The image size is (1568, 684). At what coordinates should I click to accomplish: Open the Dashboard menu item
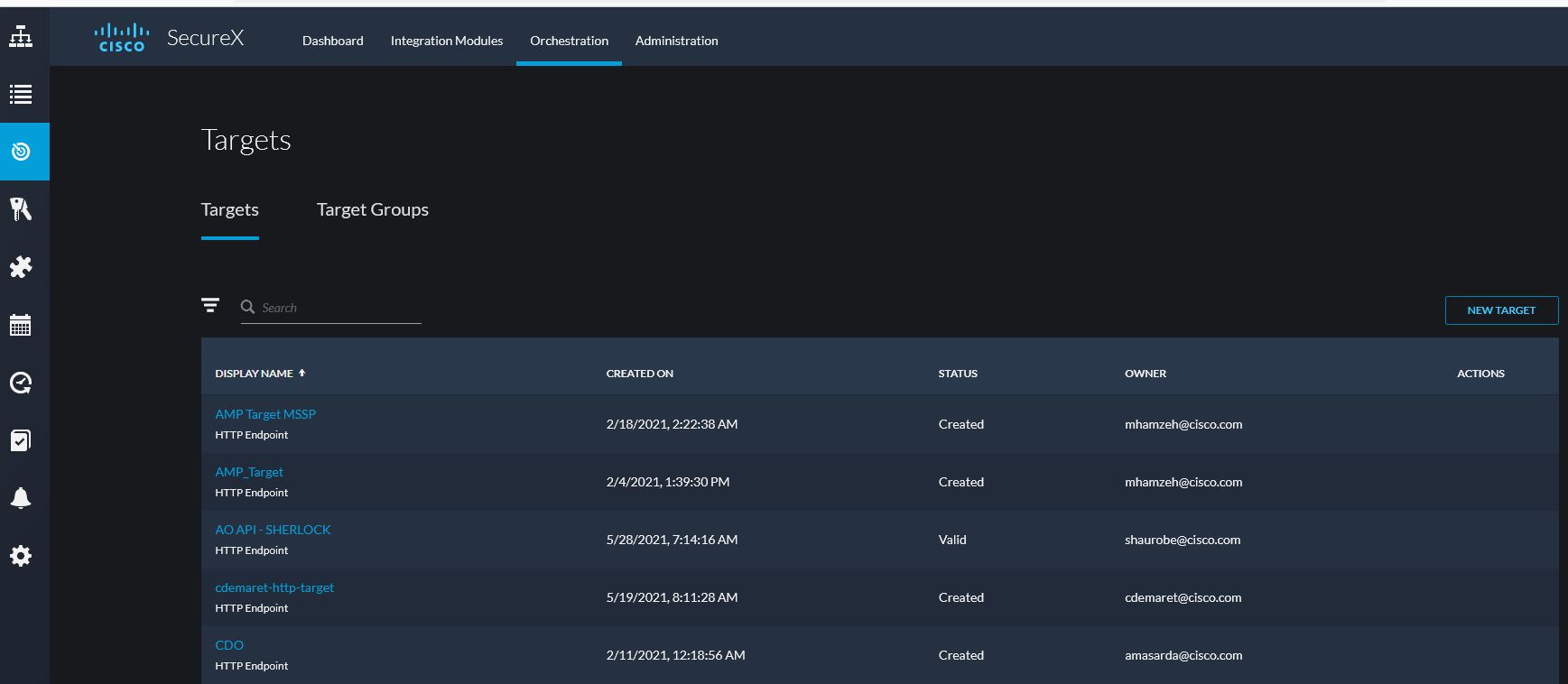332,41
